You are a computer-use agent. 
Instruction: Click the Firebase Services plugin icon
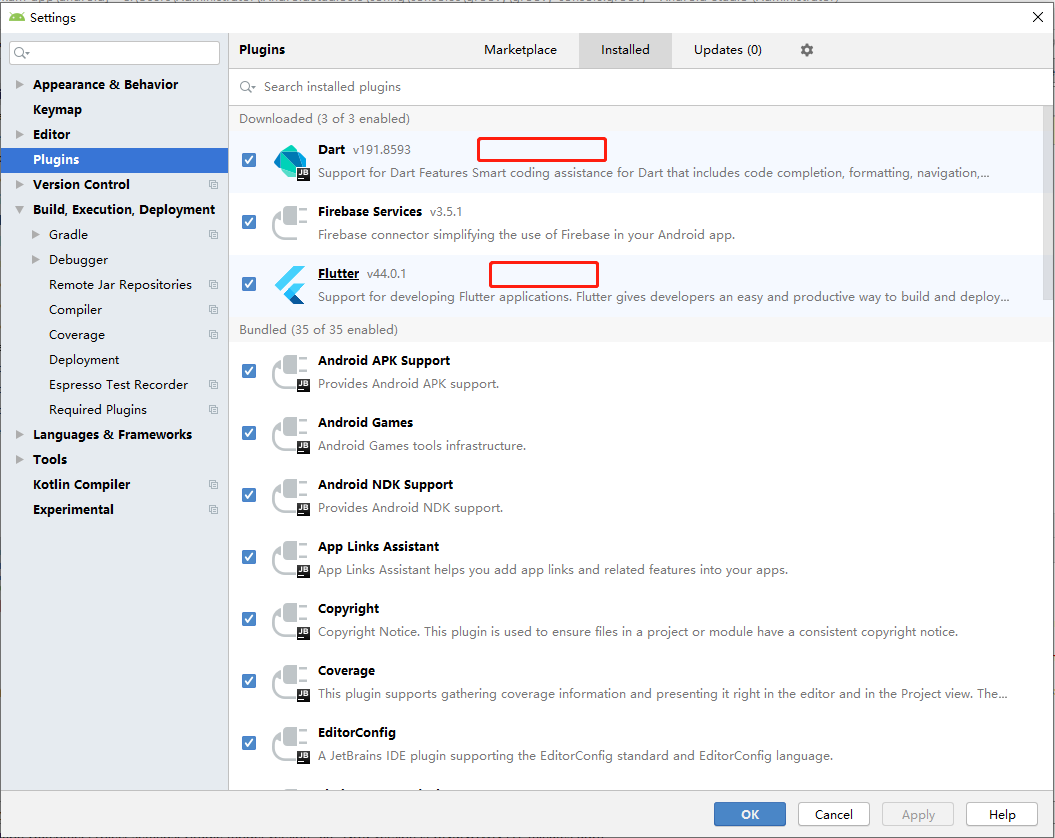pyautogui.click(x=290, y=223)
